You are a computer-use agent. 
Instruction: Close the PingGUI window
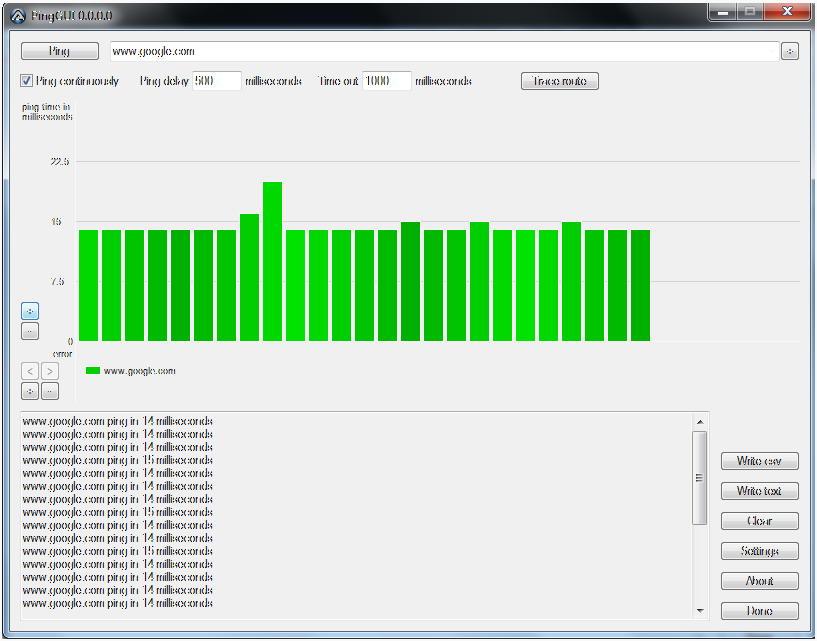point(787,12)
